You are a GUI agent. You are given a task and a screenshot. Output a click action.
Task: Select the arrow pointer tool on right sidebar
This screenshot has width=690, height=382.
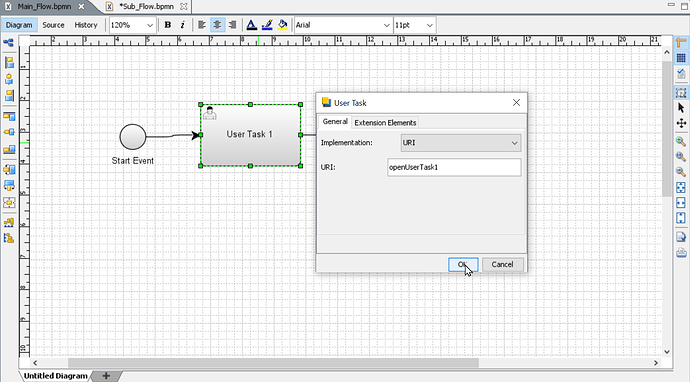pyautogui.click(x=681, y=108)
